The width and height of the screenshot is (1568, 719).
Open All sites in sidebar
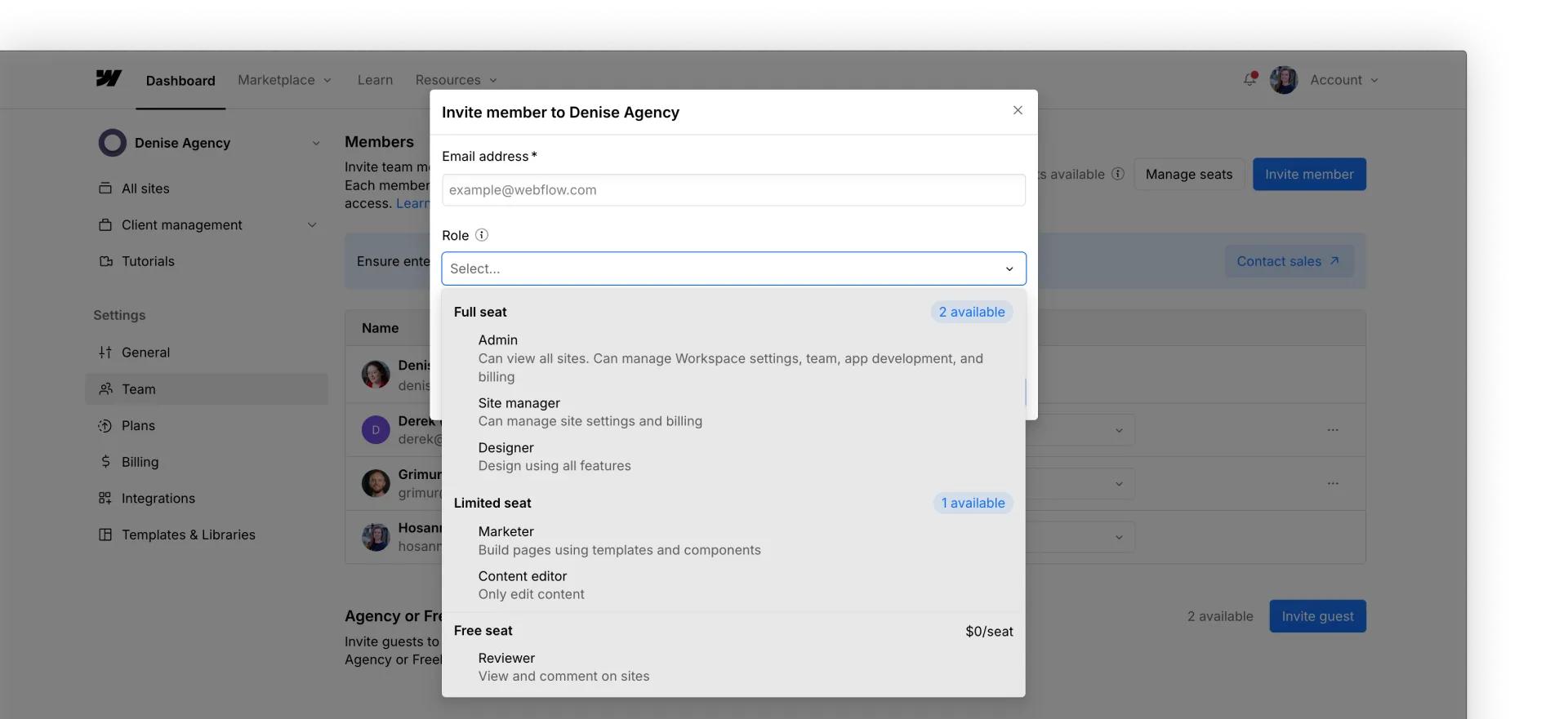207,189
